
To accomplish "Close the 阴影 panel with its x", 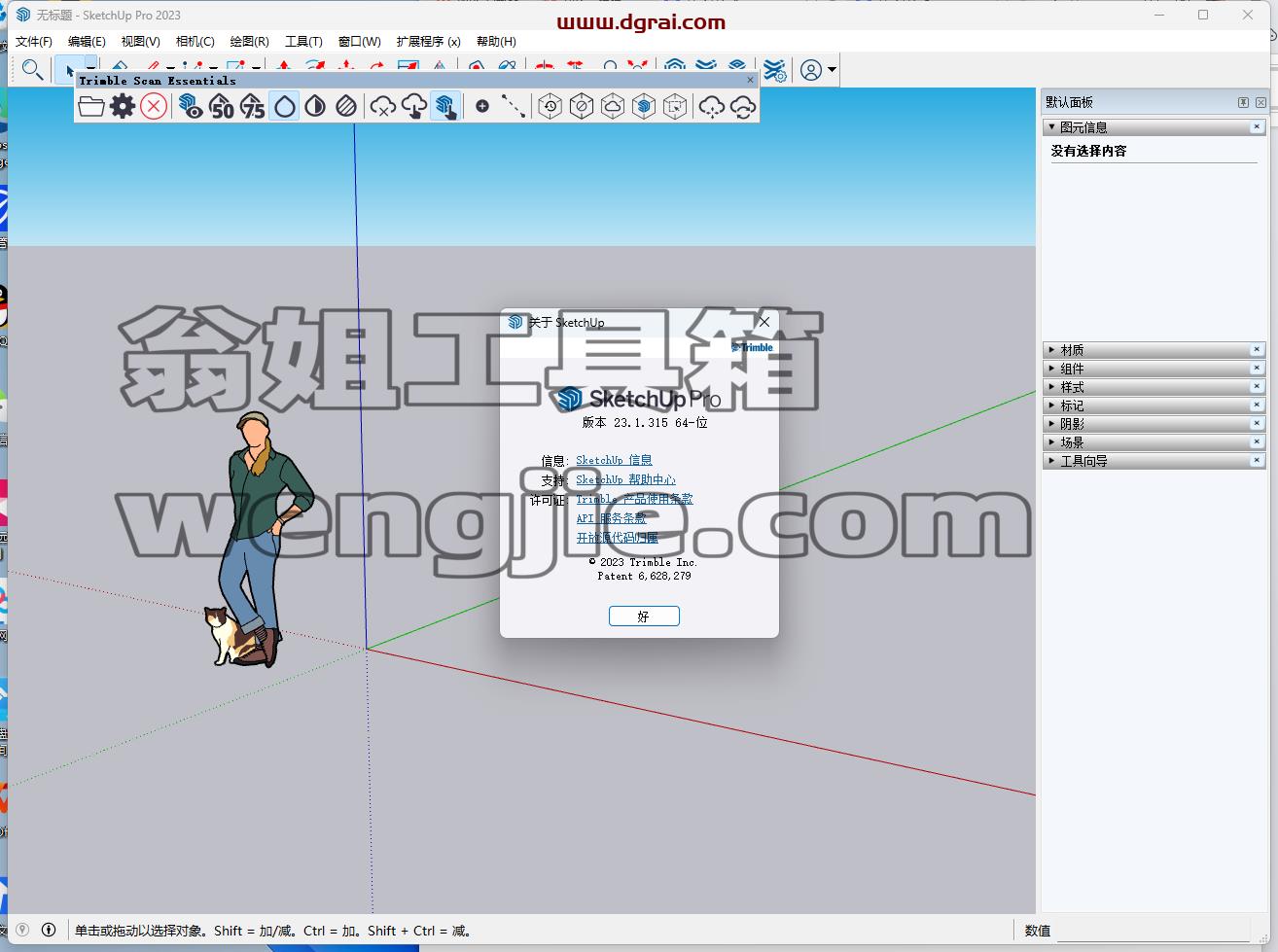I will [x=1257, y=423].
